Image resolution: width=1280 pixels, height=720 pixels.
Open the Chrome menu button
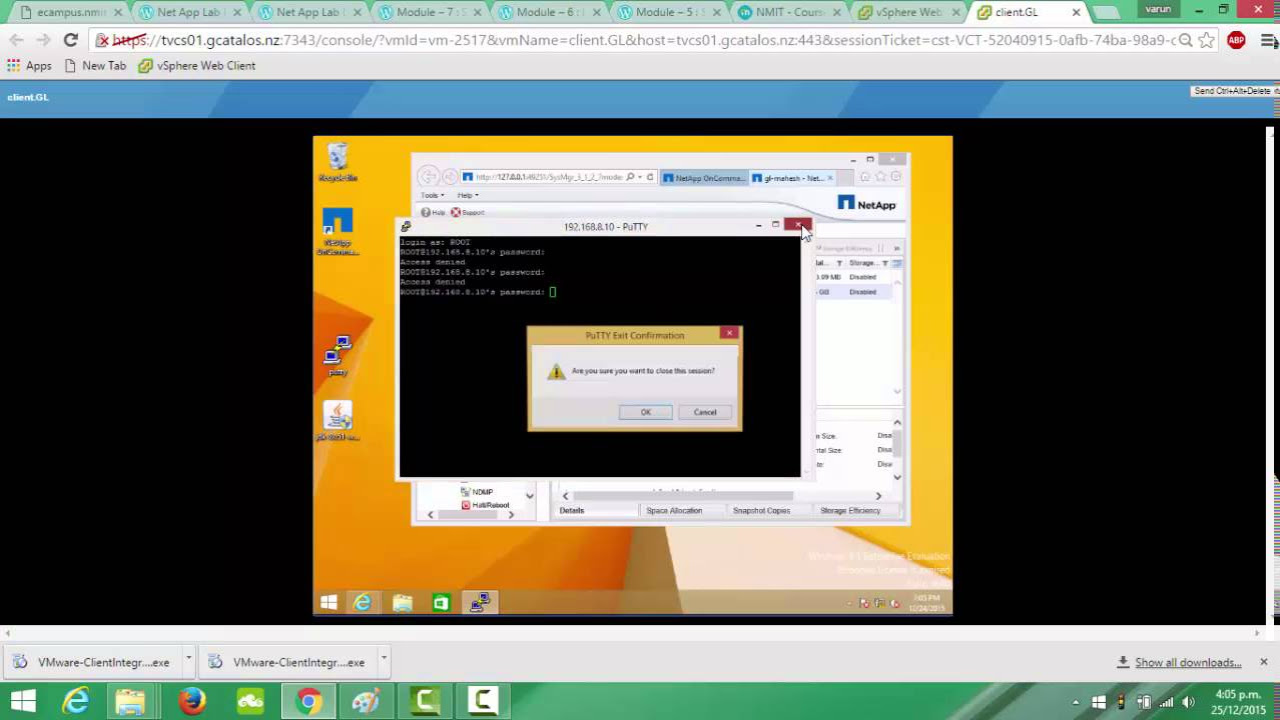[x=1268, y=41]
